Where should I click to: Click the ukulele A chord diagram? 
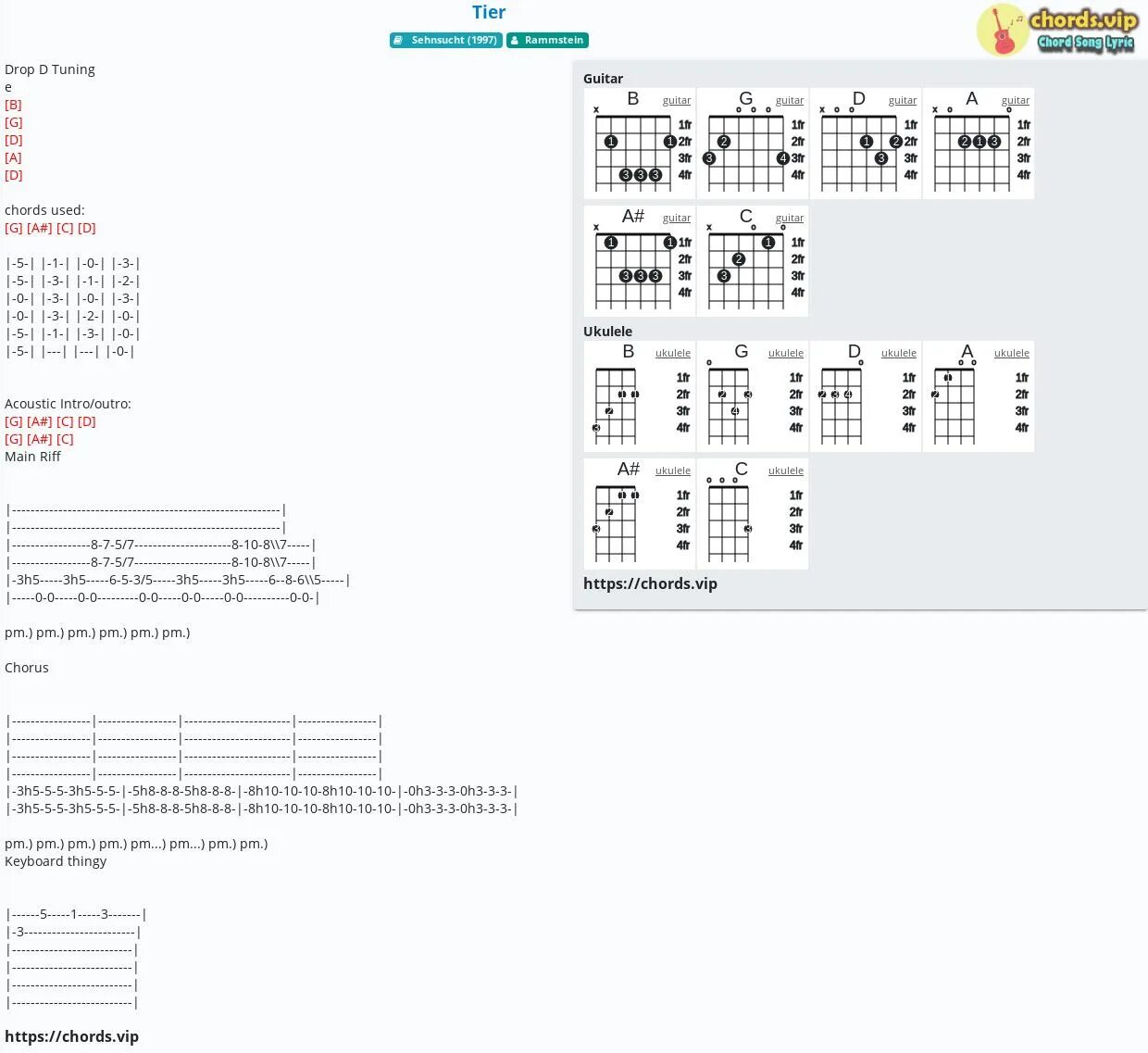(x=979, y=396)
